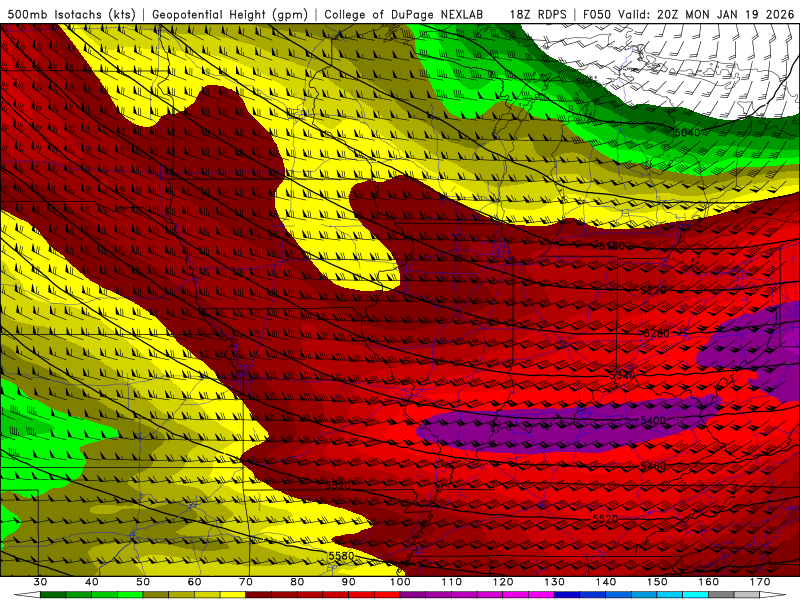The image size is (800, 600).
Task: Click the 30 knot colorbar label
Action: 40,582
